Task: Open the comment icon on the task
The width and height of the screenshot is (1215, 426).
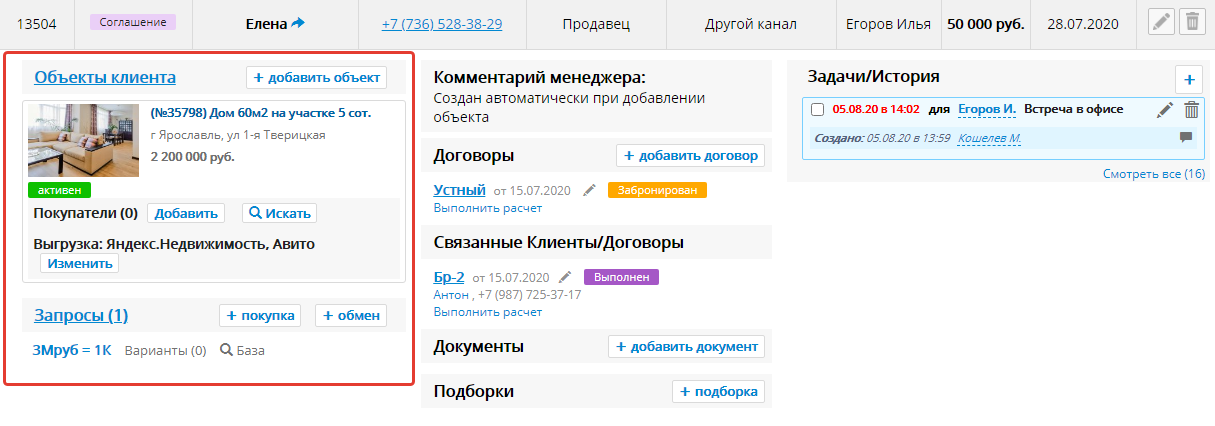Action: (x=1186, y=138)
